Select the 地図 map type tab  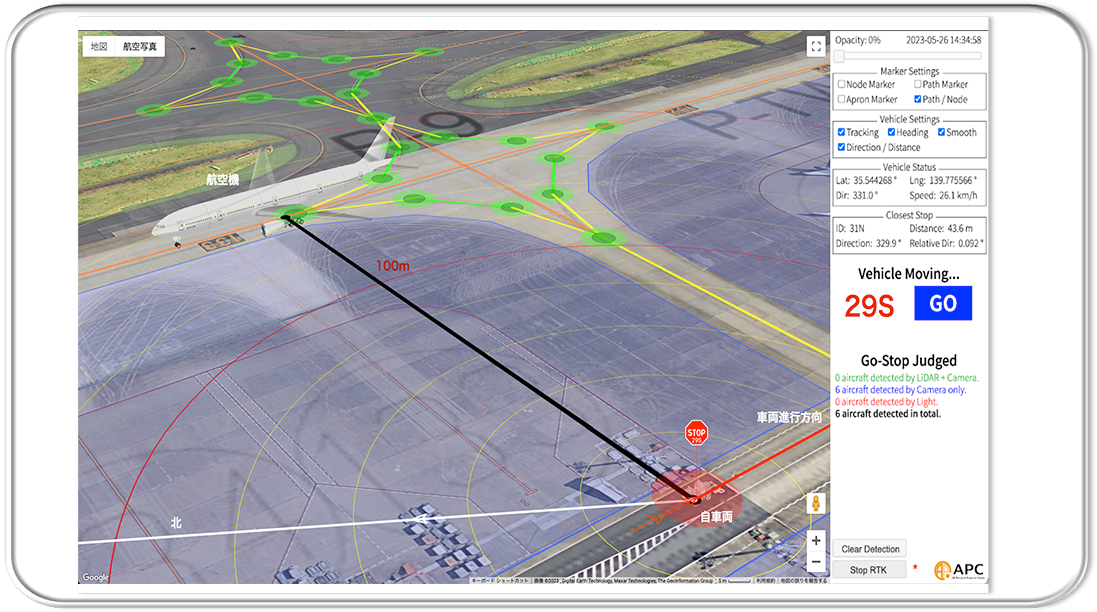click(99, 47)
